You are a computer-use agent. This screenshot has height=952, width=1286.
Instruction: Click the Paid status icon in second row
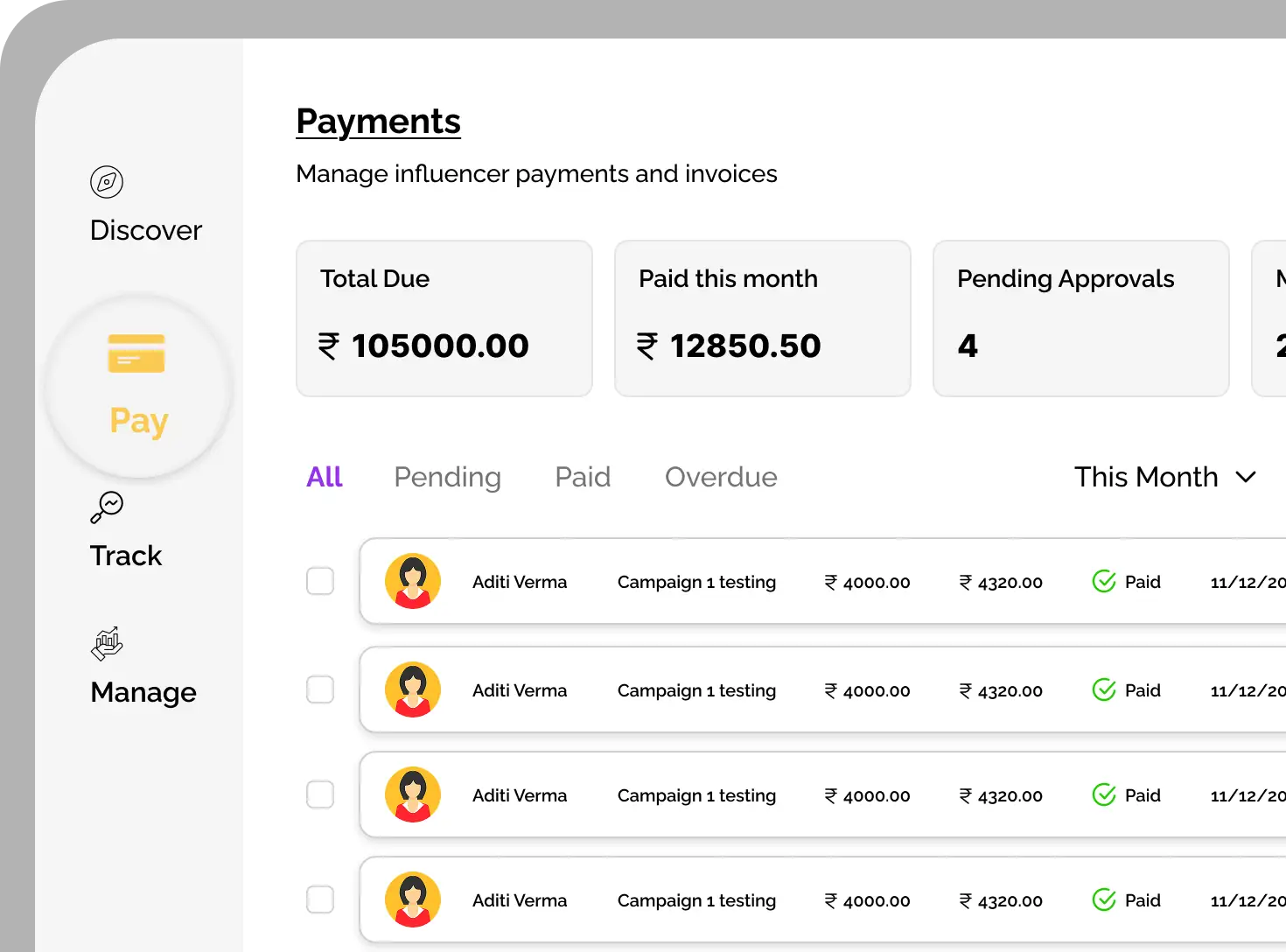1104,689
